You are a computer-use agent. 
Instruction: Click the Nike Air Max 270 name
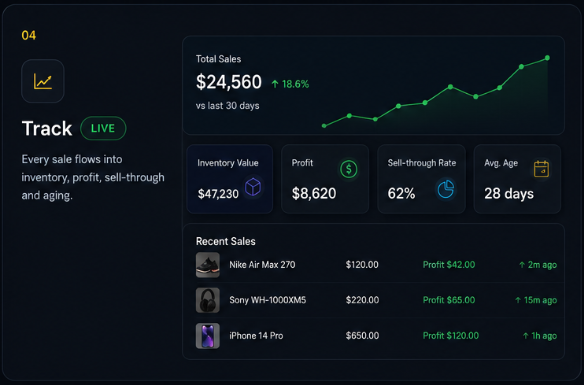coord(262,265)
